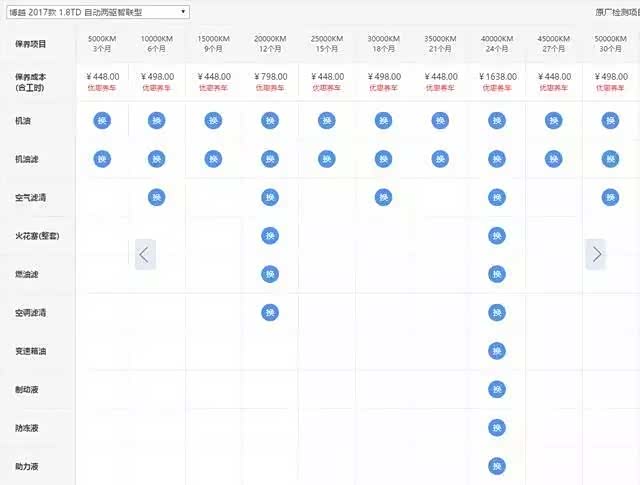640x485 pixels.
Task: Click the 空气滤清 replace icon under 30000KM
Action: 384,197
